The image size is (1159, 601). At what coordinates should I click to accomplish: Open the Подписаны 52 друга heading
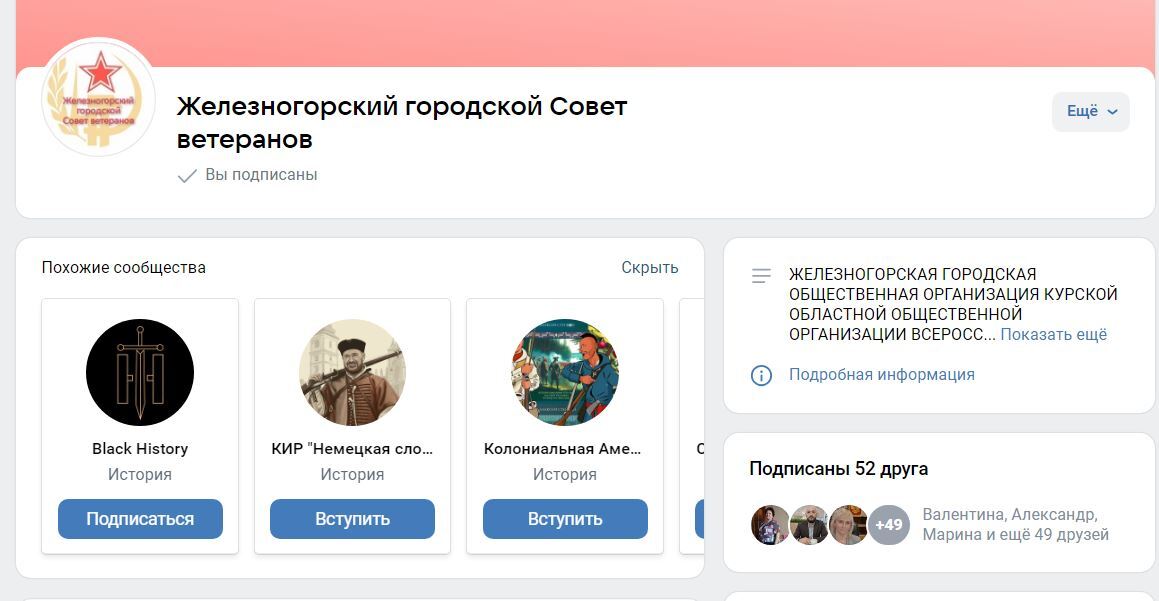[x=839, y=469]
